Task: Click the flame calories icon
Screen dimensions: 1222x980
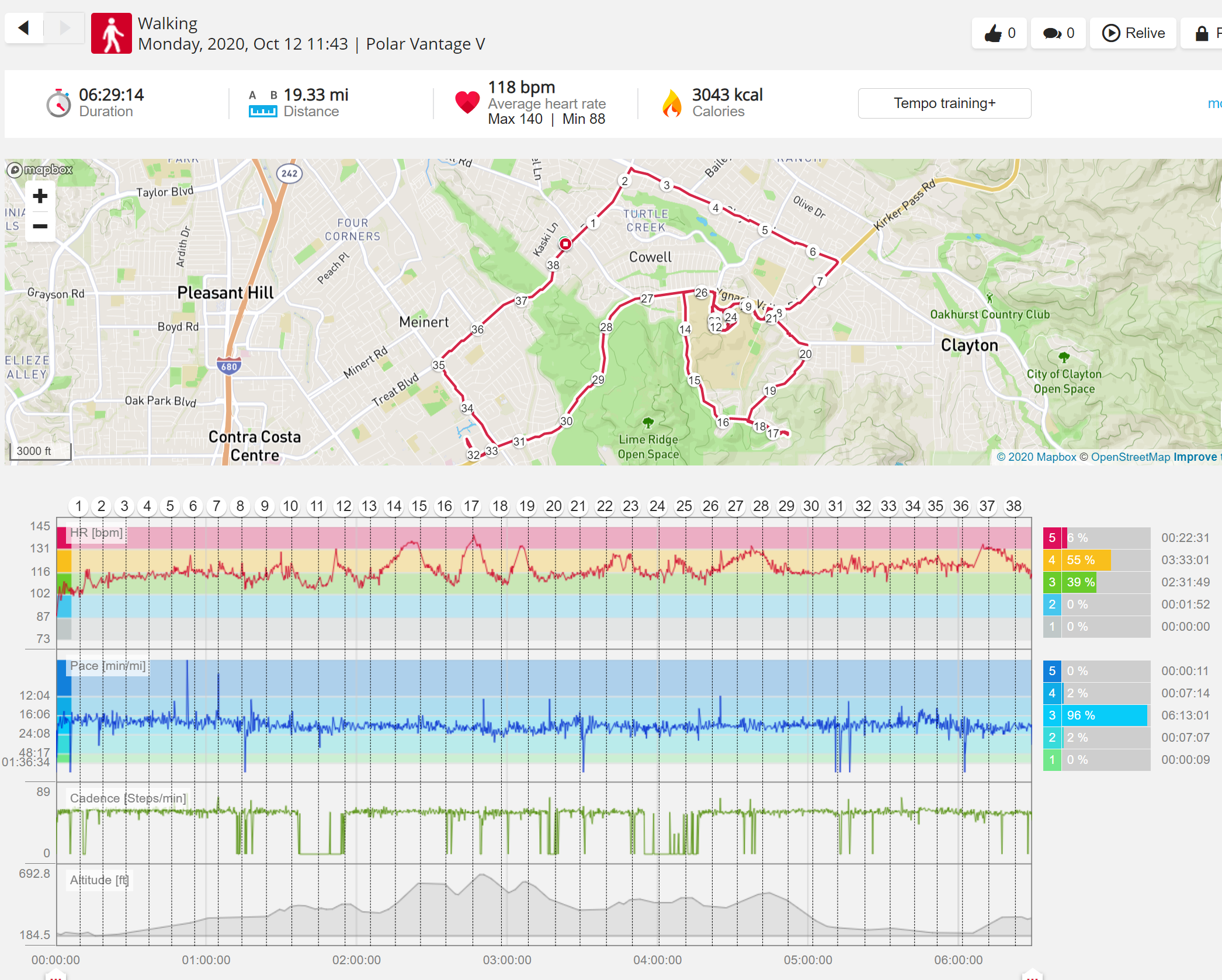Action: pos(672,103)
